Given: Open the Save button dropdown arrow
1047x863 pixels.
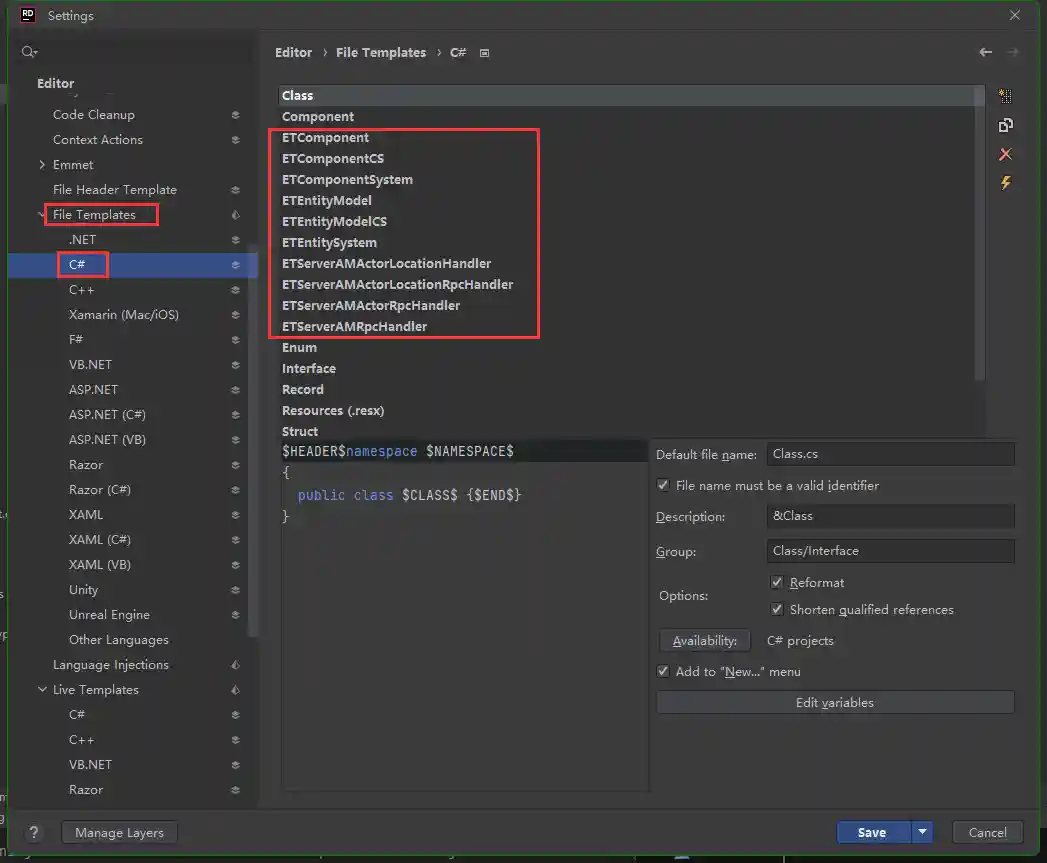Looking at the screenshot, I should [x=923, y=832].
